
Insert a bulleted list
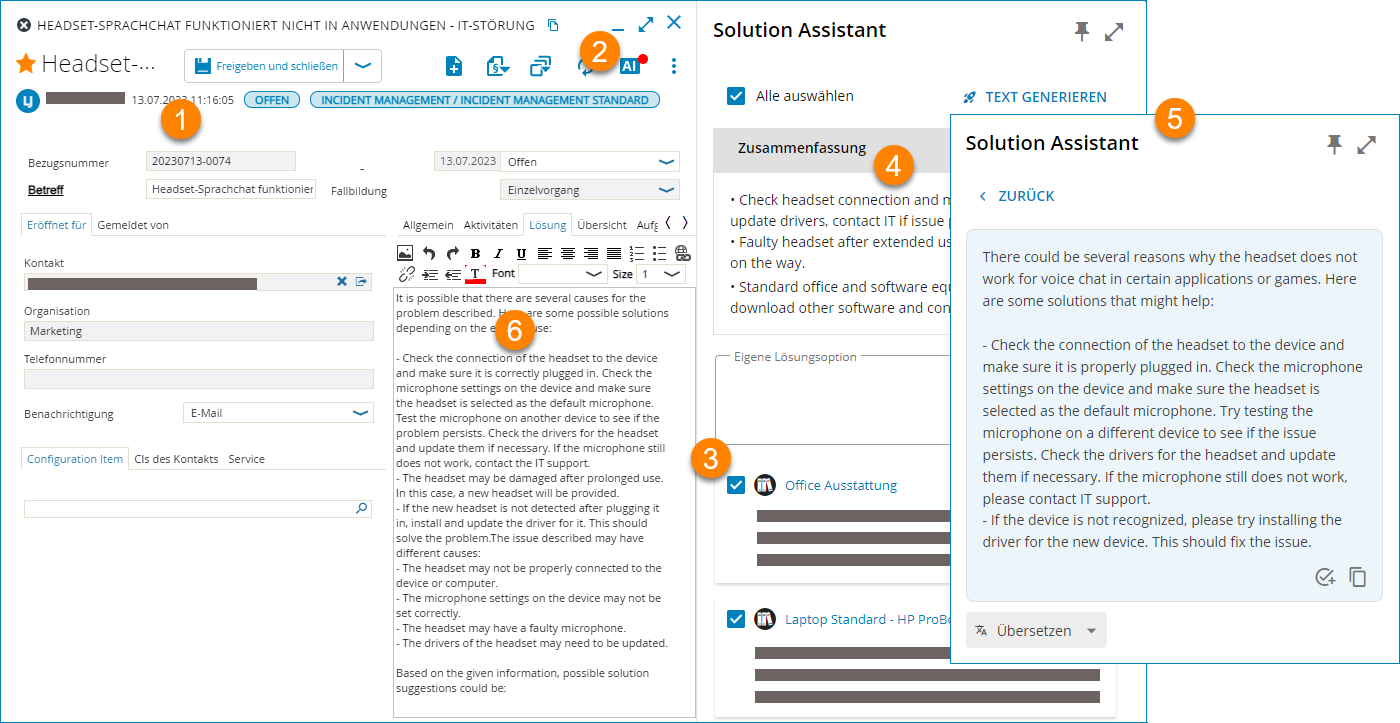pyautogui.click(x=660, y=253)
